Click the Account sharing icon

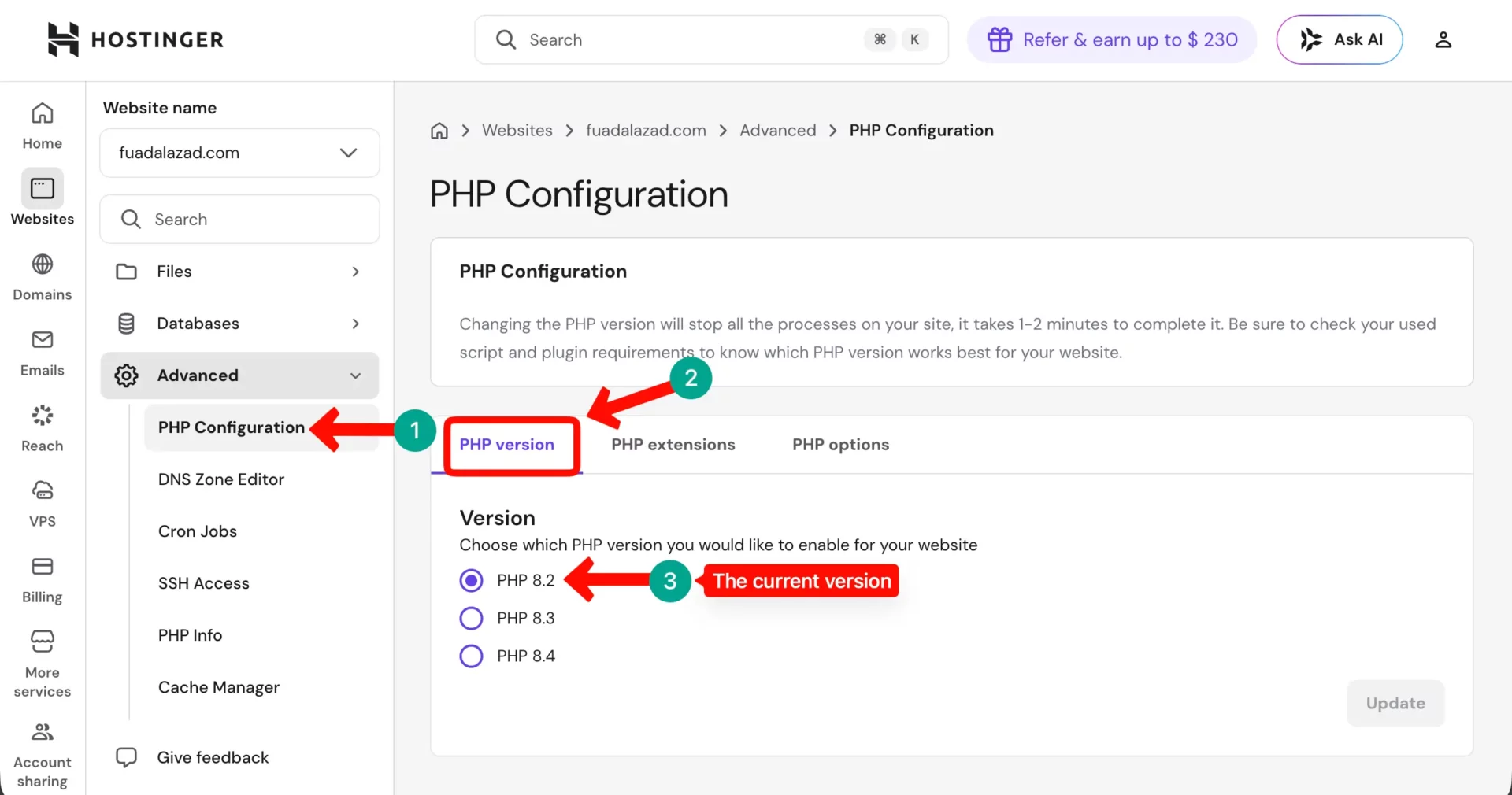pyautogui.click(x=42, y=752)
